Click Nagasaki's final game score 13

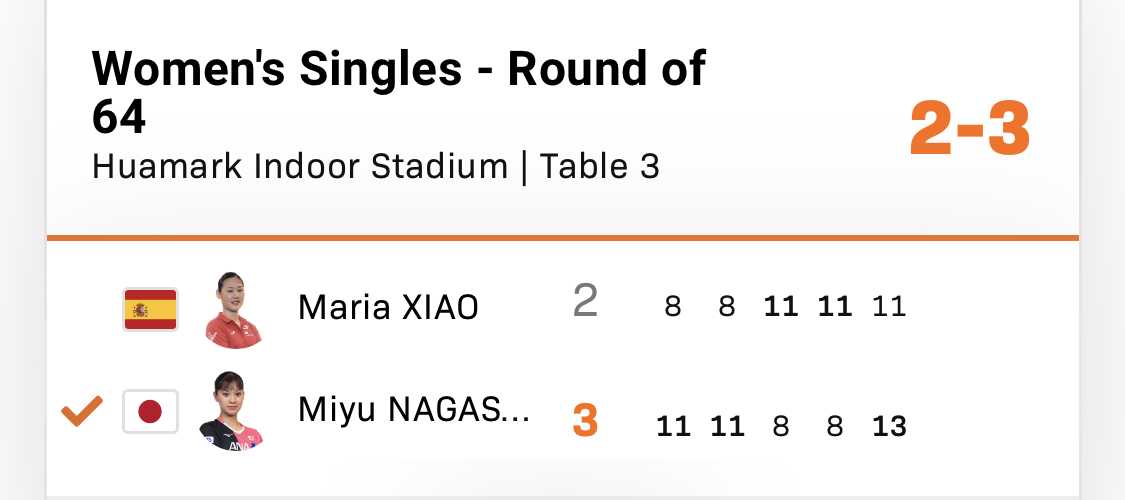pos(890,427)
